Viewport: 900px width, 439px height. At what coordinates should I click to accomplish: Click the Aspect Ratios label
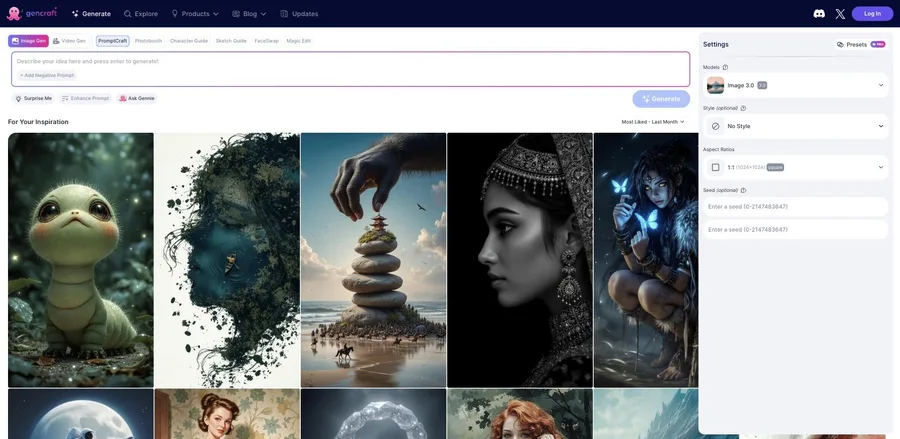(x=719, y=149)
